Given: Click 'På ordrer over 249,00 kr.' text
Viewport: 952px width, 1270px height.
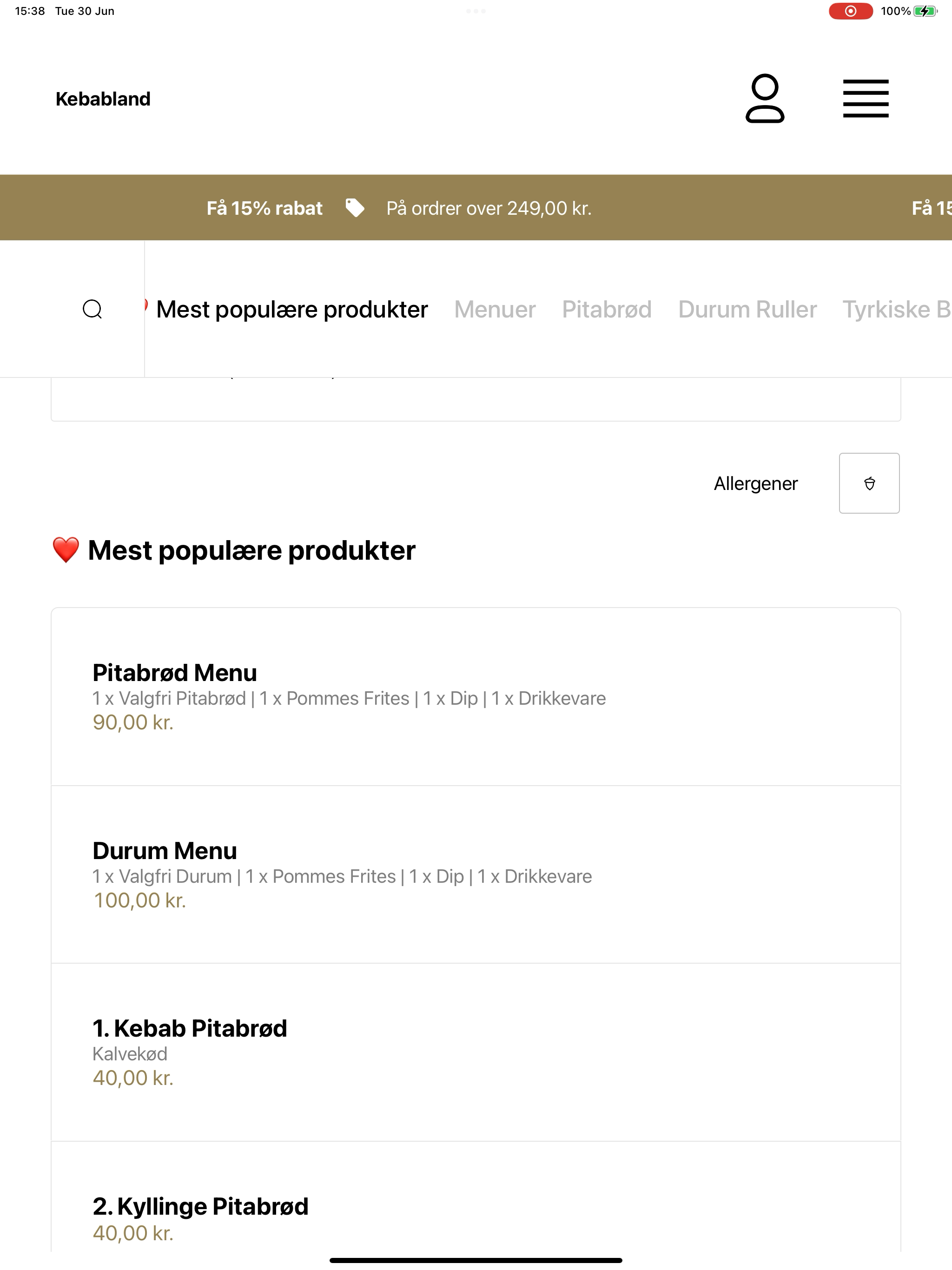Looking at the screenshot, I should pyautogui.click(x=489, y=208).
